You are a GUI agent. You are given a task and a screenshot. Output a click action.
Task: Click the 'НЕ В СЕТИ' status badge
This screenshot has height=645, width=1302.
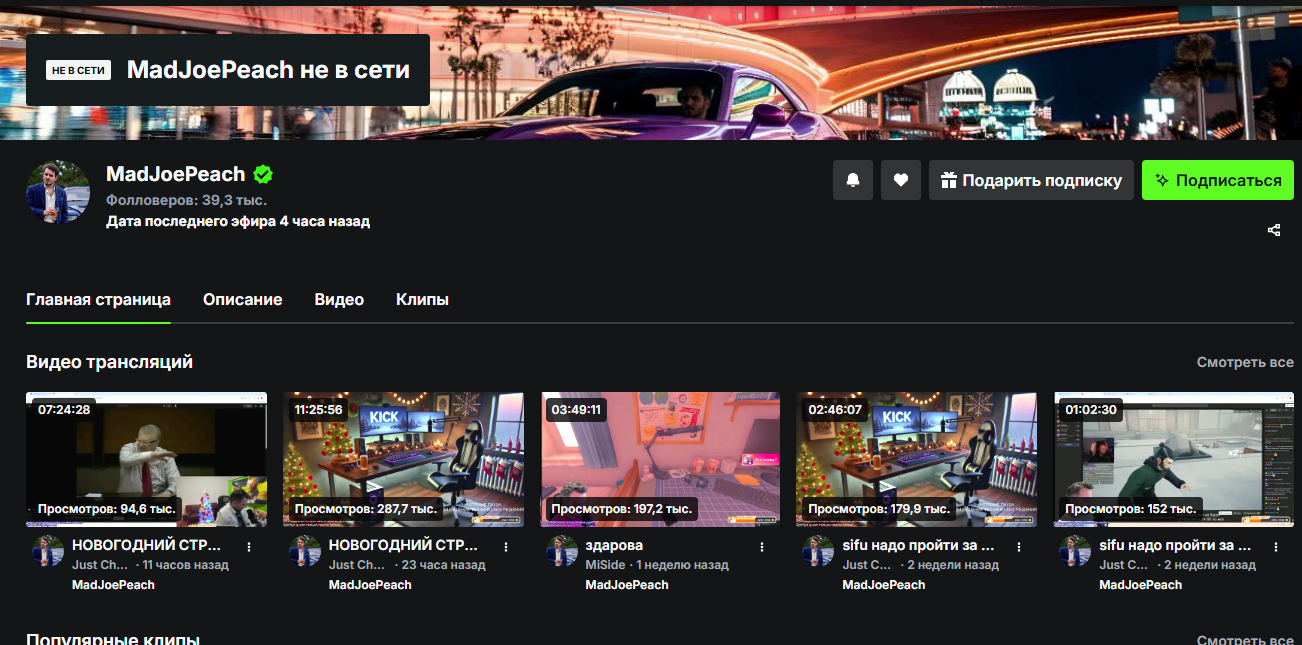click(78, 70)
